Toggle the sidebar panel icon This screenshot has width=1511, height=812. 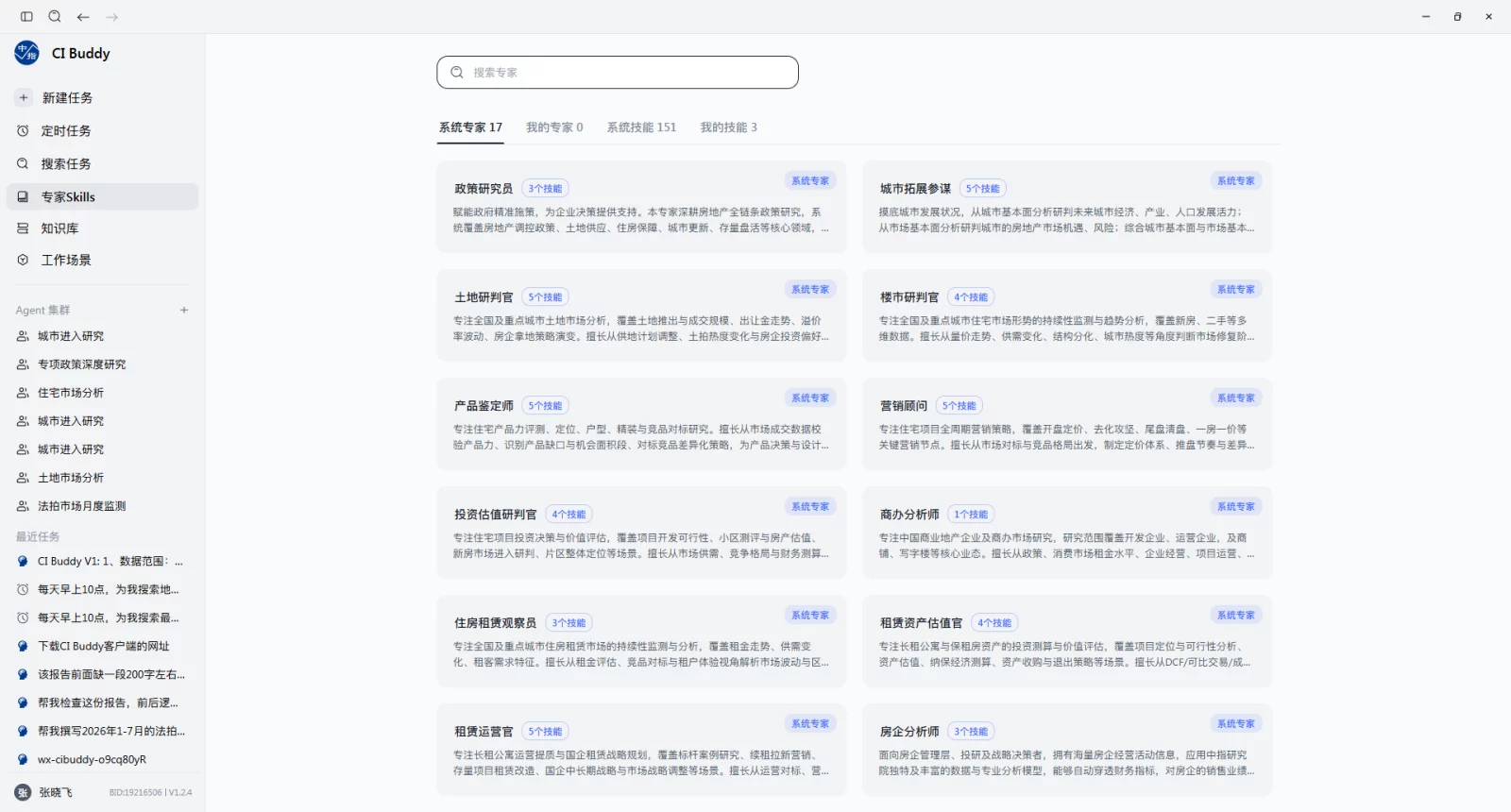coord(26,16)
